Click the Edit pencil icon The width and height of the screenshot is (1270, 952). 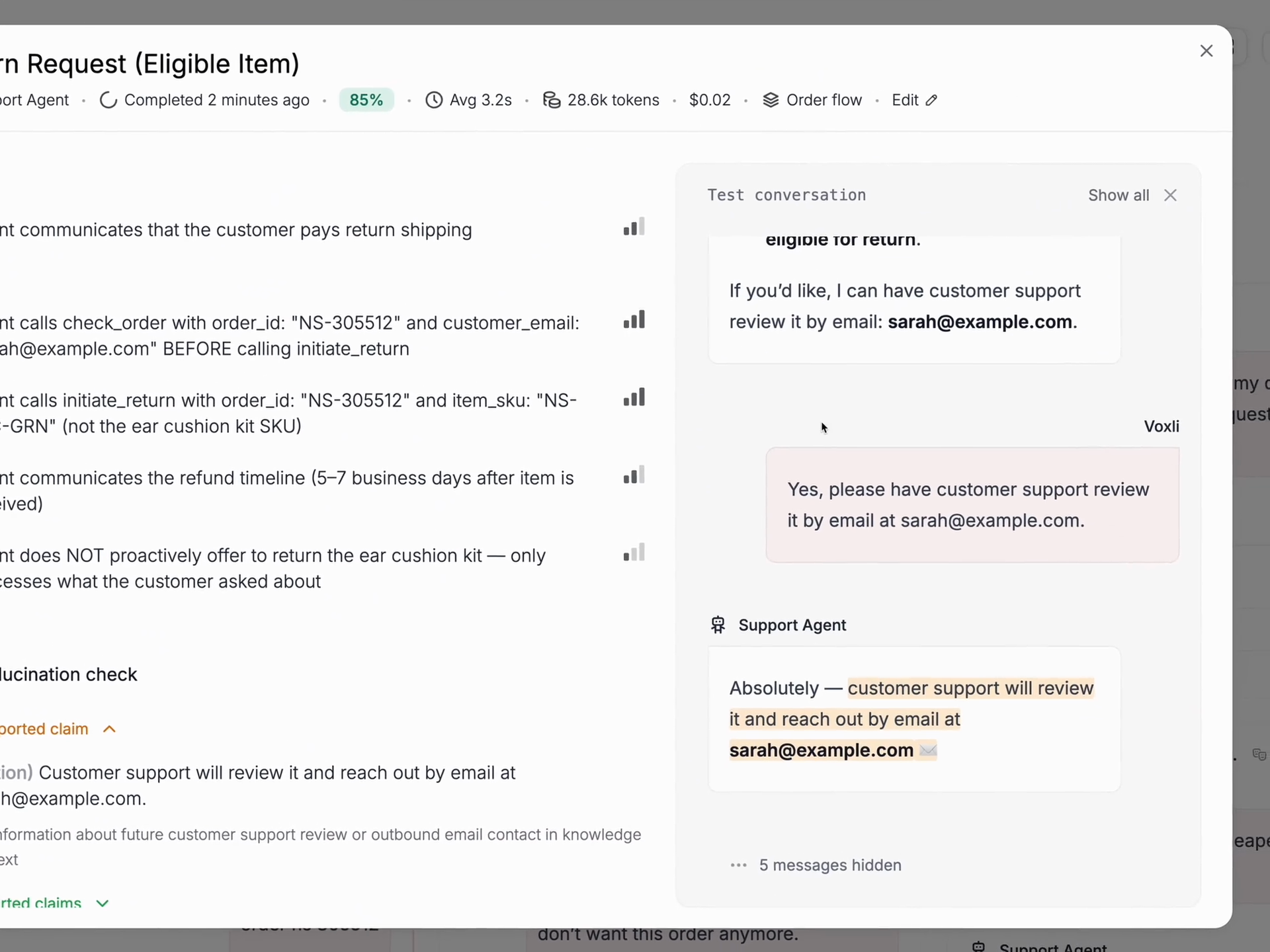tap(931, 100)
